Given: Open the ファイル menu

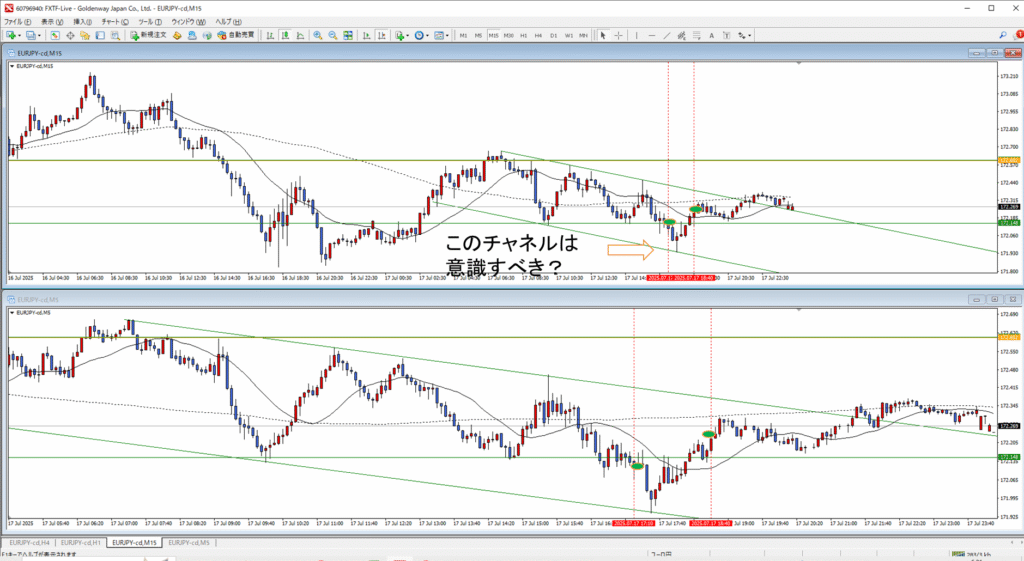Looking at the screenshot, I should point(18,22).
